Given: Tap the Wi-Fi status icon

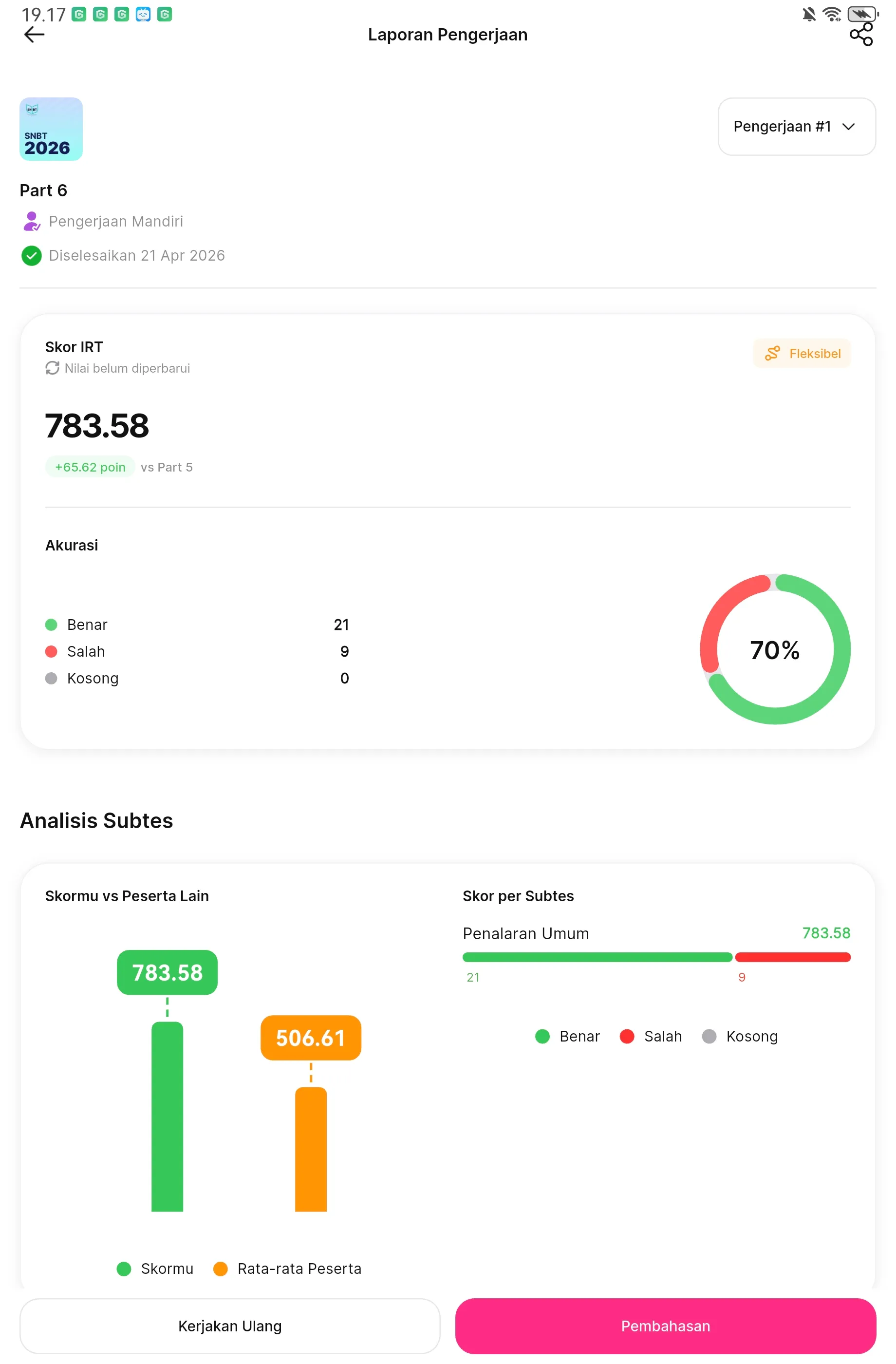Looking at the screenshot, I should (x=832, y=14).
